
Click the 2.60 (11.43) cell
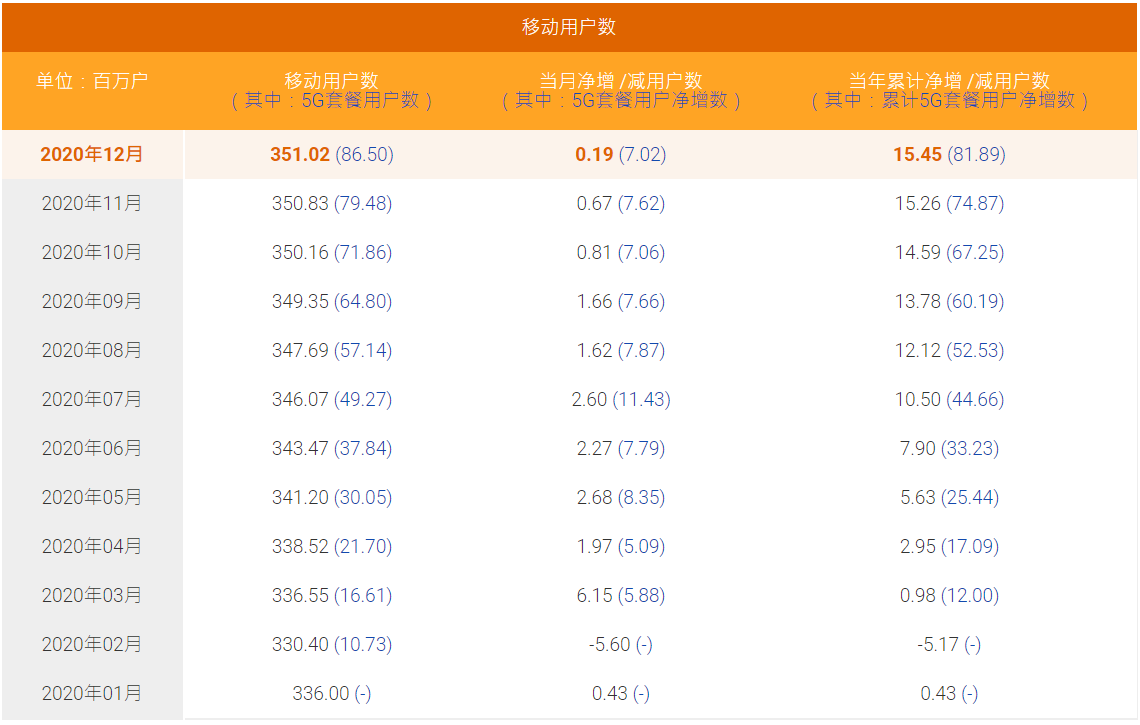point(621,399)
